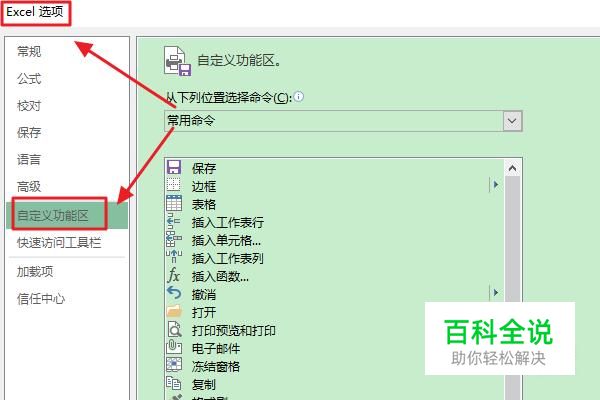Open the 加载项 options category
This screenshot has height=400, width=600.
[35, 271]
